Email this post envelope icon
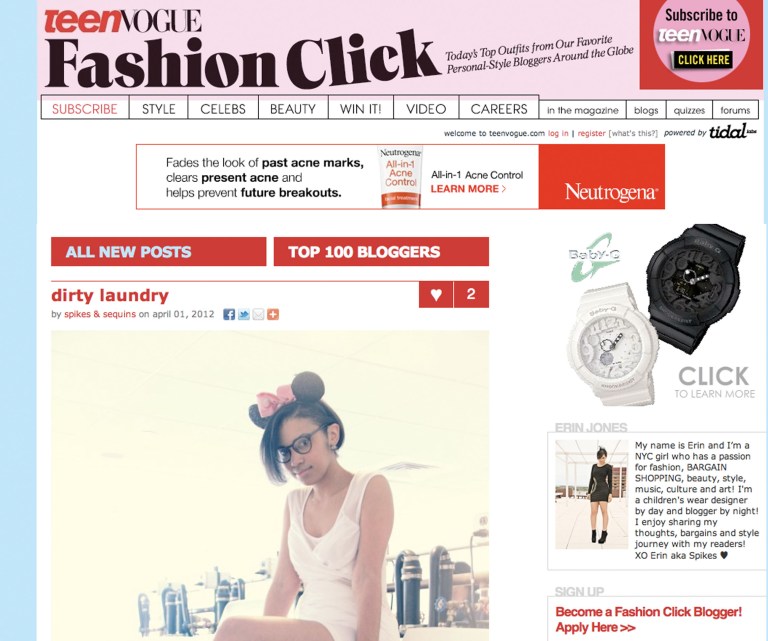This screenshot has height=641, width=768. (258, 314)
